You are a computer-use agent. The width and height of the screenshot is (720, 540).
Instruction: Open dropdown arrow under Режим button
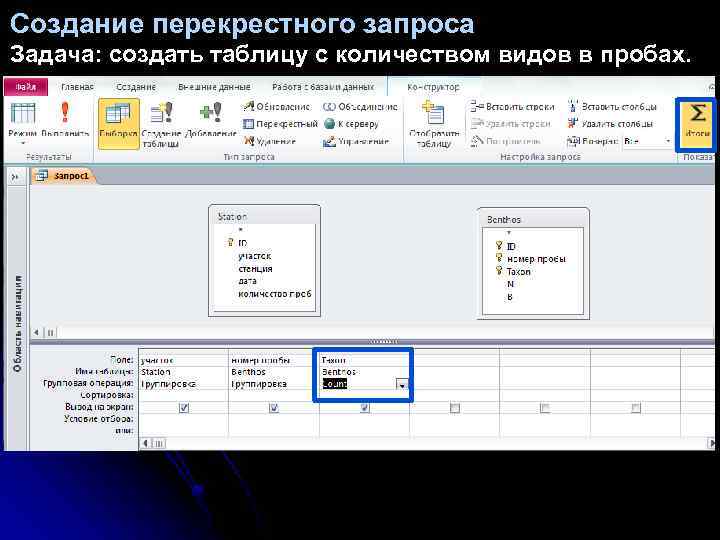(22, 143)
